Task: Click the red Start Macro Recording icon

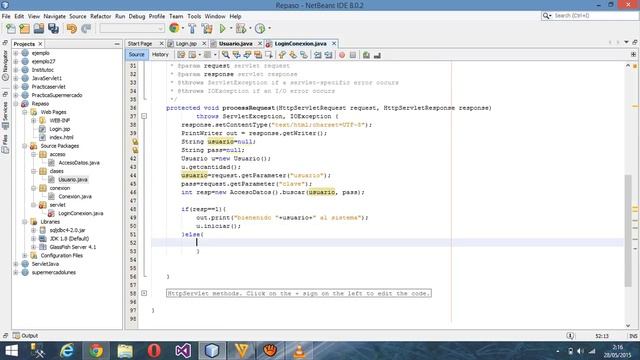Action: click(x=342, y=55)
